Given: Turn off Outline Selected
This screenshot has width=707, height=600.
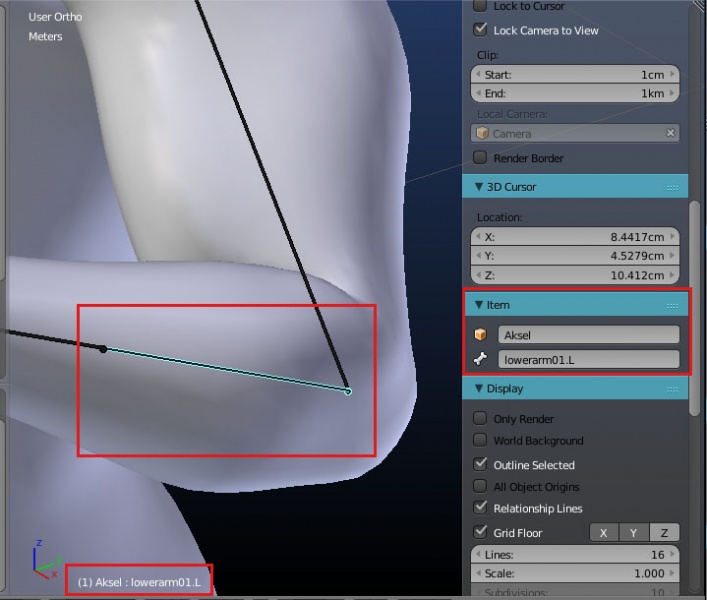Looking at the screenshot, I should pyautogui.click(x=480, y=465).
